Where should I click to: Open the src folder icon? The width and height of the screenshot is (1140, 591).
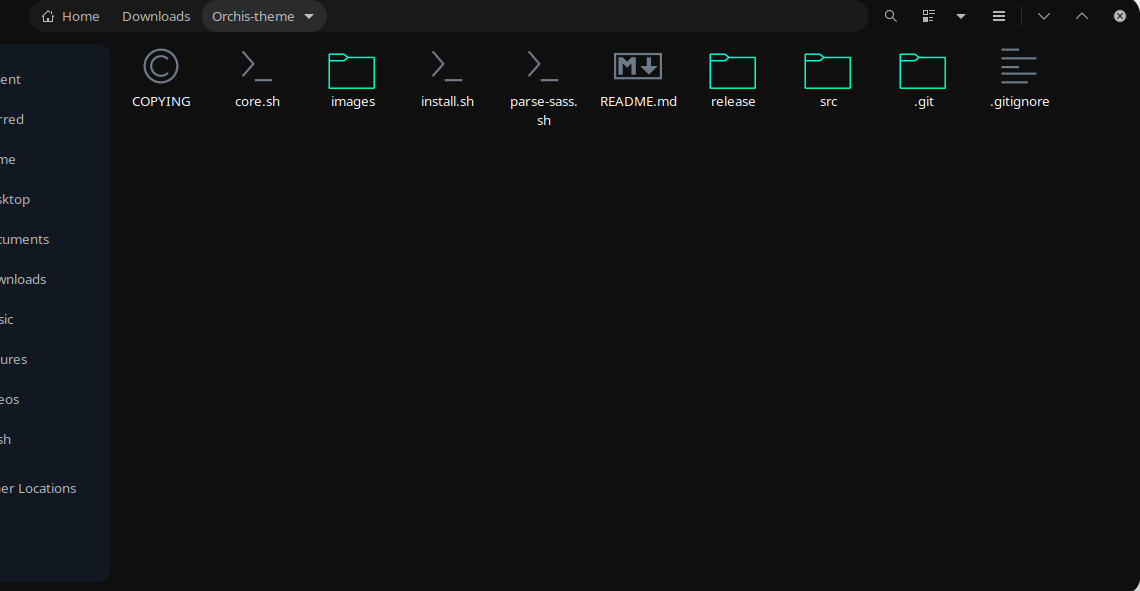tap(827, 71)
